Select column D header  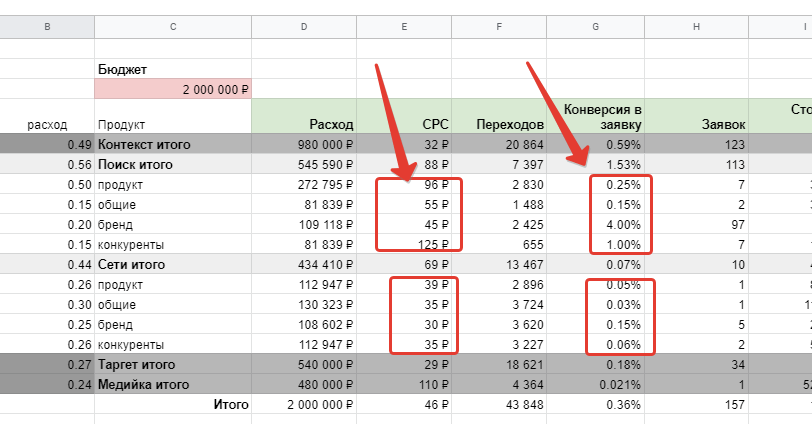(x=304, y=27)
